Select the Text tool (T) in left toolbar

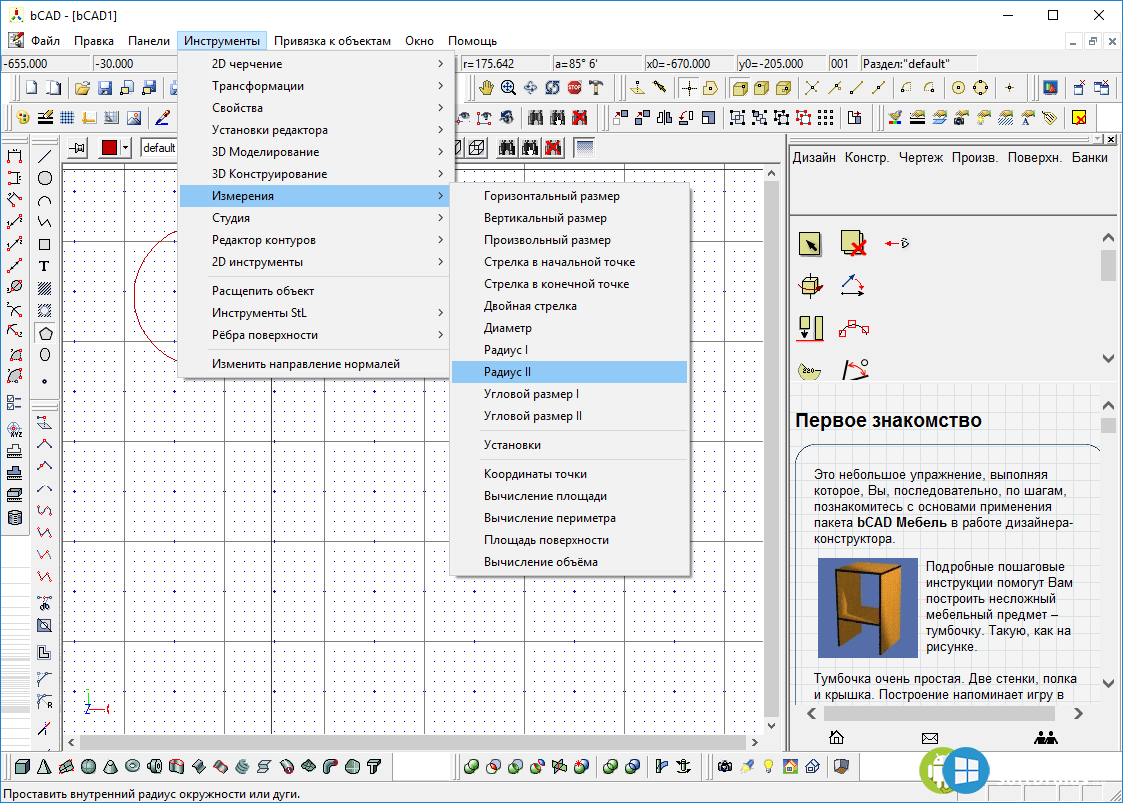coord(44,266)
